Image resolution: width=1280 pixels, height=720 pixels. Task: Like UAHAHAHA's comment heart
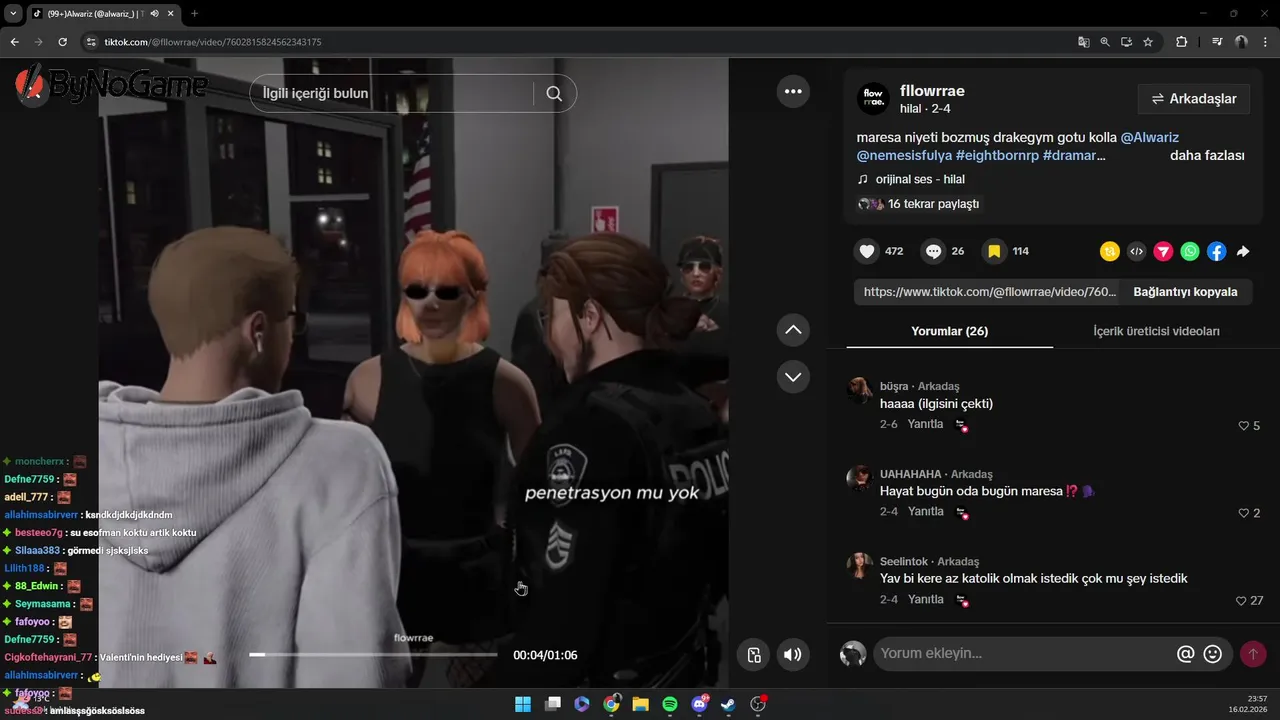1244,513
